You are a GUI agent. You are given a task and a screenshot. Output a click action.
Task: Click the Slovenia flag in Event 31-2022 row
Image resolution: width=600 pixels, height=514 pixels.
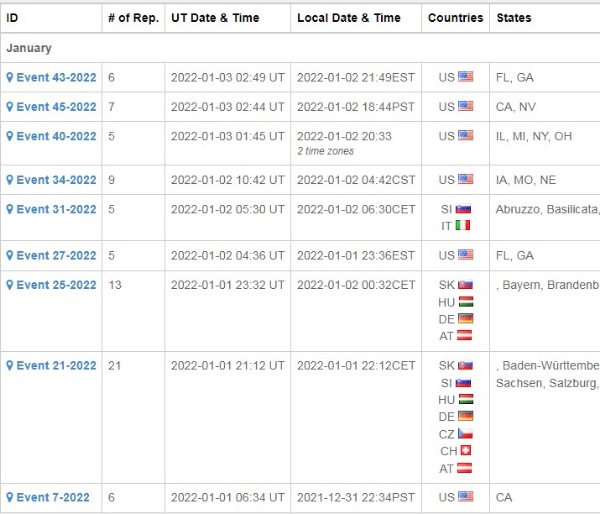[x=463, y=210]
